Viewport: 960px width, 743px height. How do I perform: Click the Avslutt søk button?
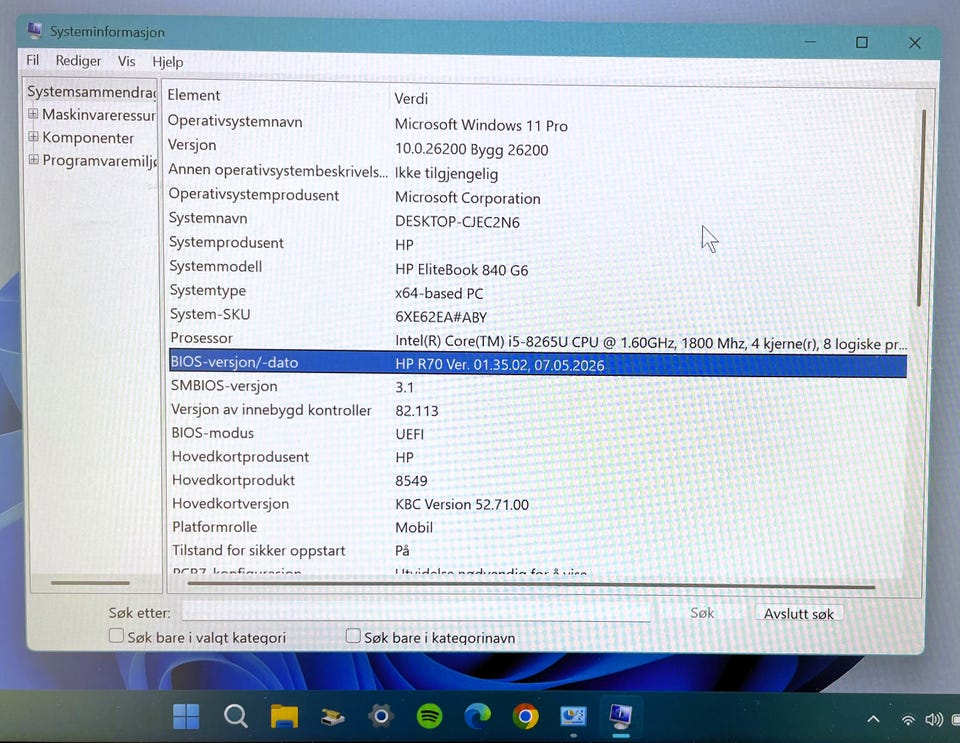coord(798,613)
